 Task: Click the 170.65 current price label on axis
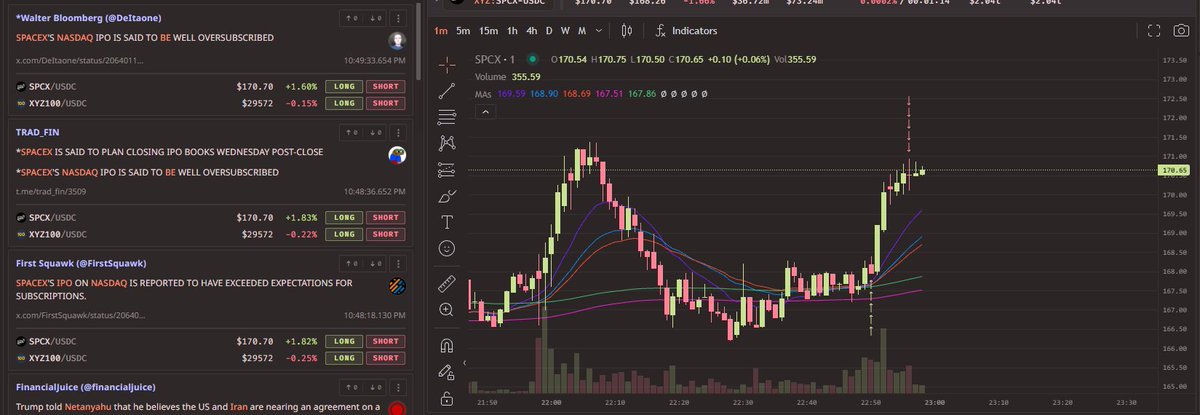pos(1175,171)
